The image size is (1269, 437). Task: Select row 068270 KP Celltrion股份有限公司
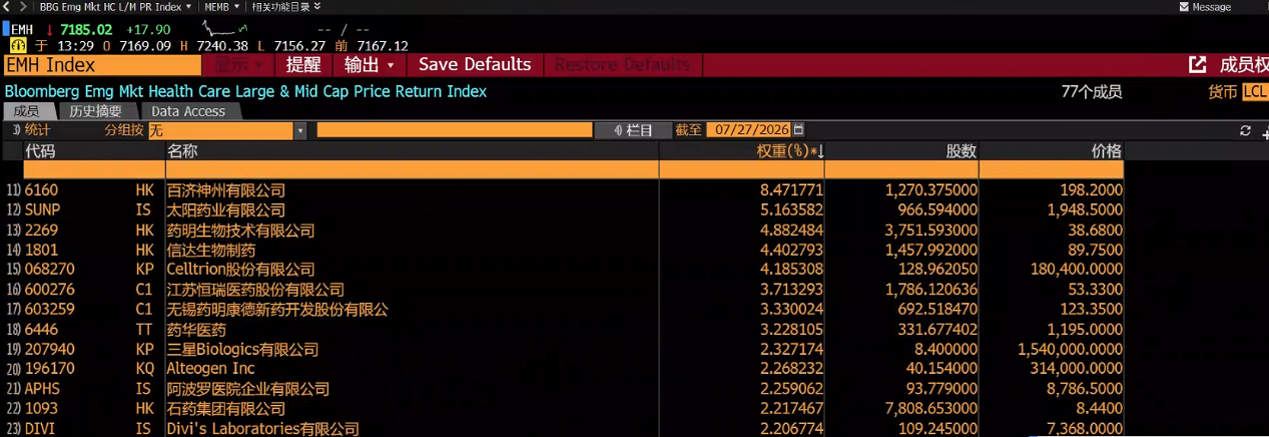pos(563,270)
